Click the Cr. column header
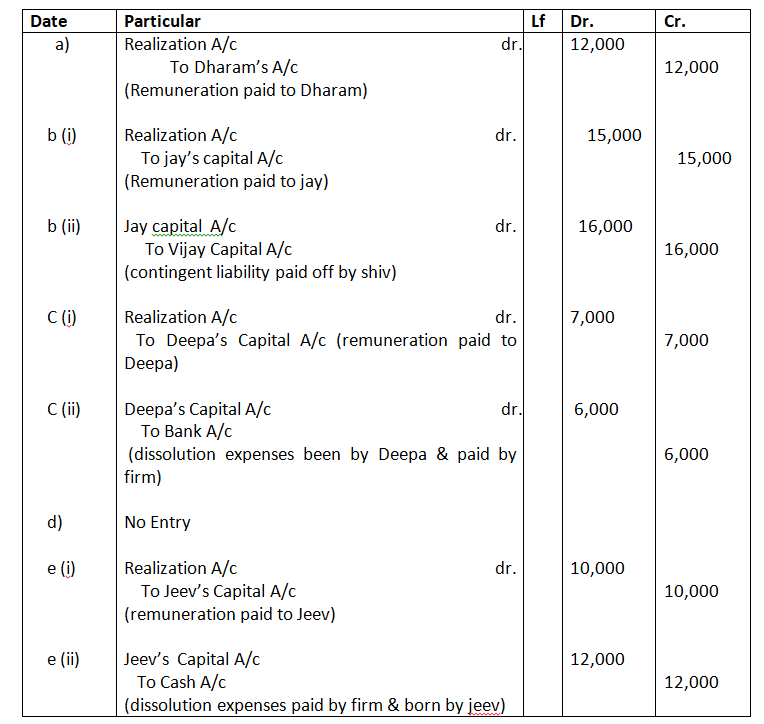764x724 pixels. coord(675,21)
